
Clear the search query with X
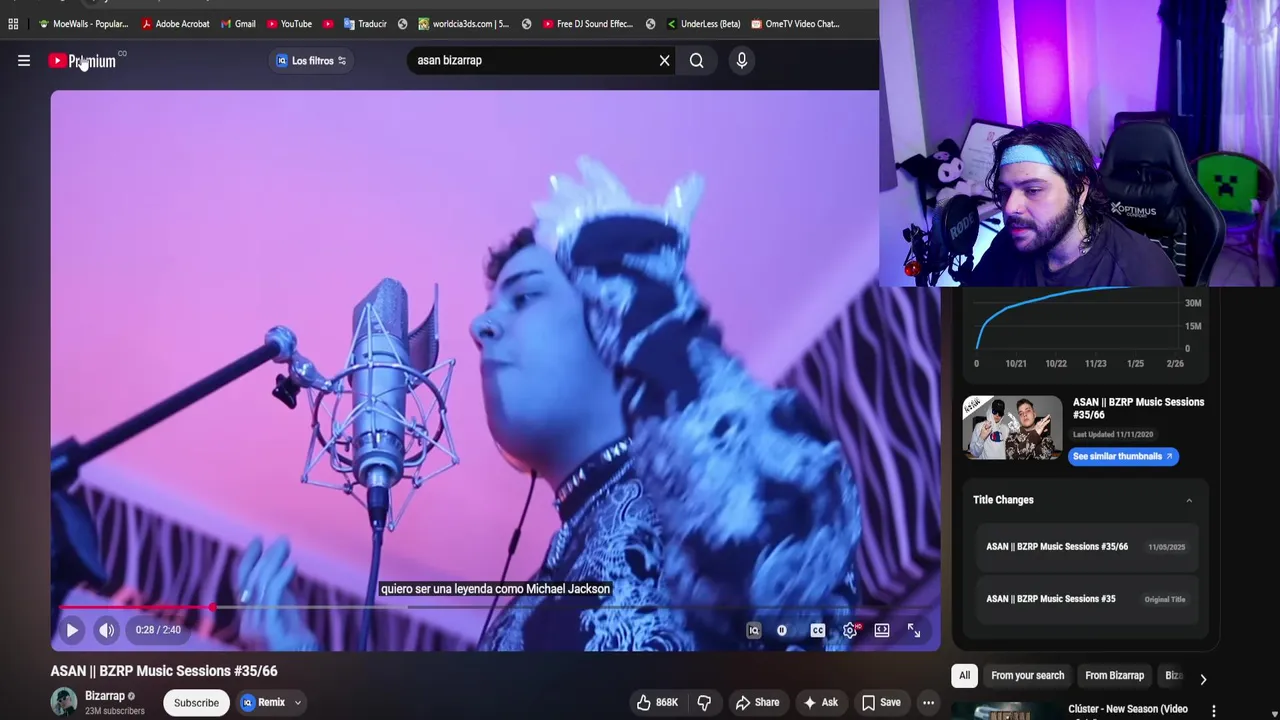664,60
